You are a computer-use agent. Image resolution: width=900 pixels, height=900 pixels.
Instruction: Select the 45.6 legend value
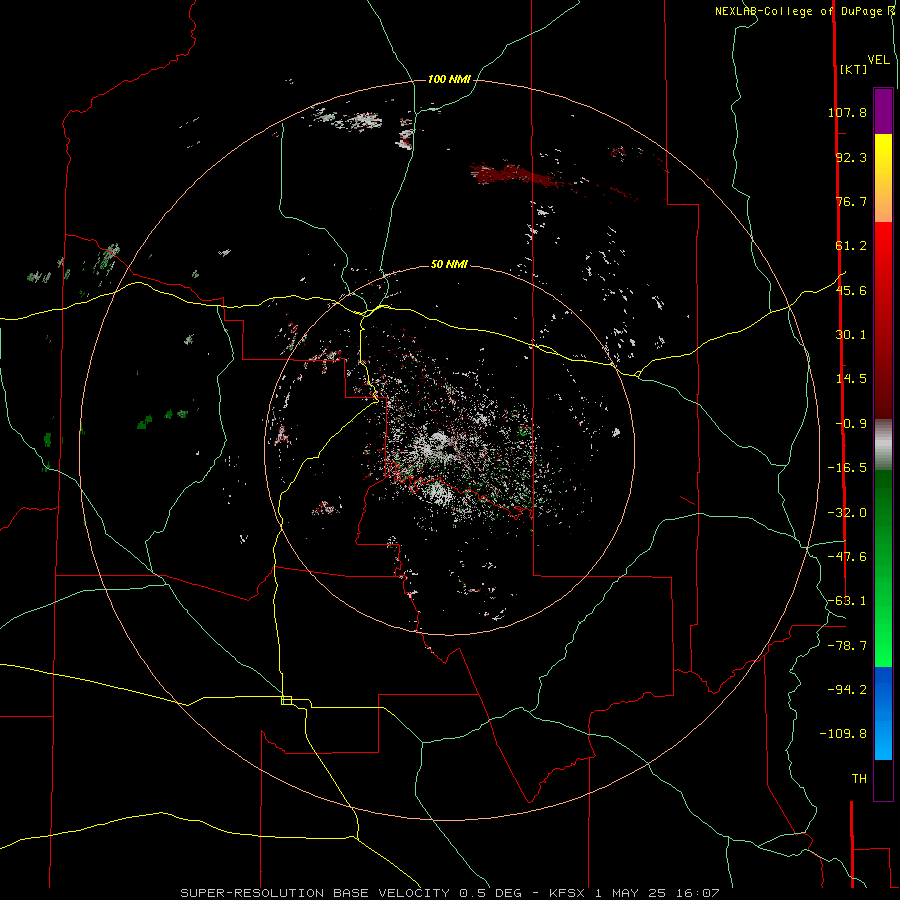point(851,290)
